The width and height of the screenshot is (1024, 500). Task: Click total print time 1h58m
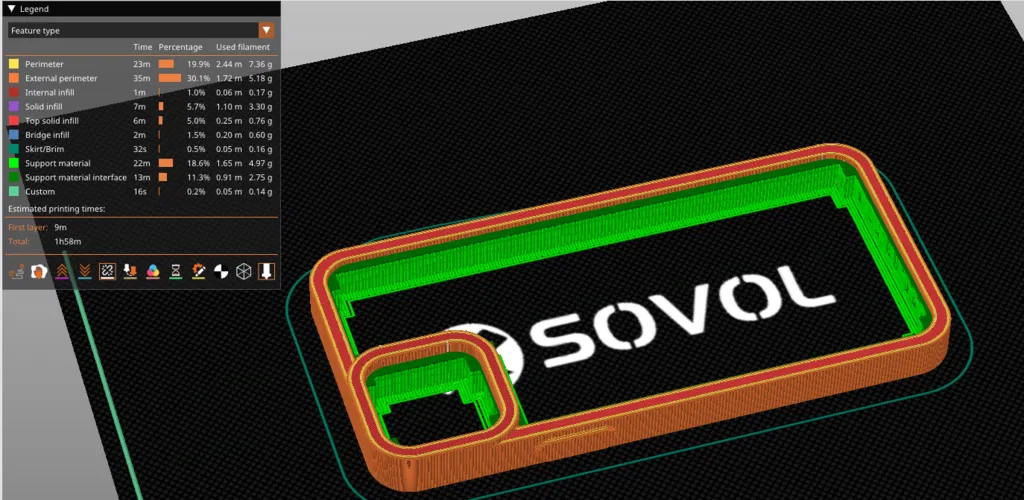pos(68,242)
